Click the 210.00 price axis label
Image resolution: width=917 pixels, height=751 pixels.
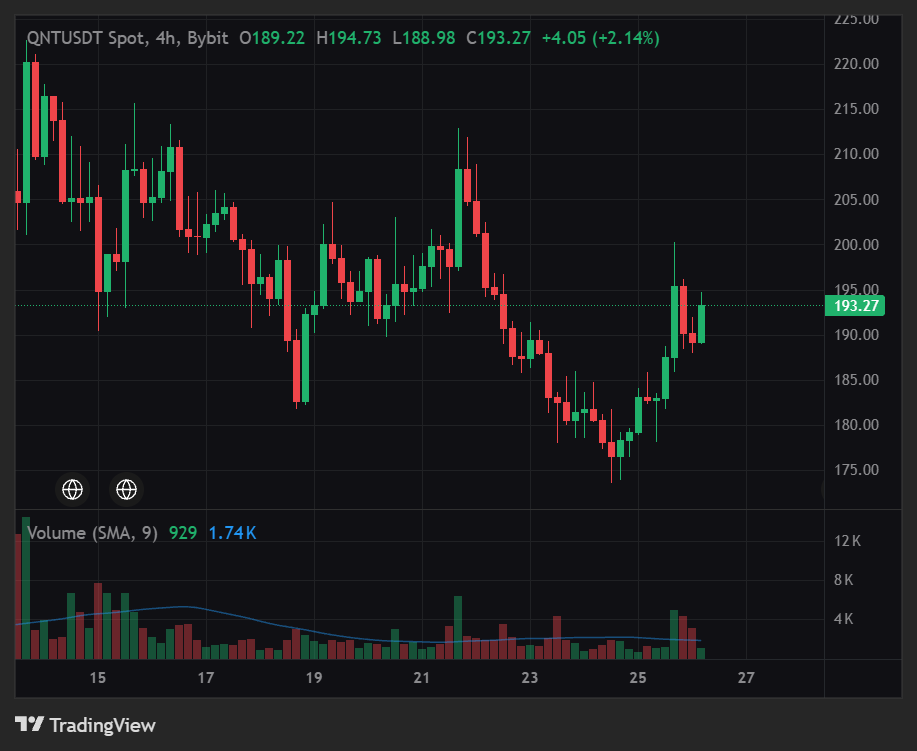pos(856,154)
